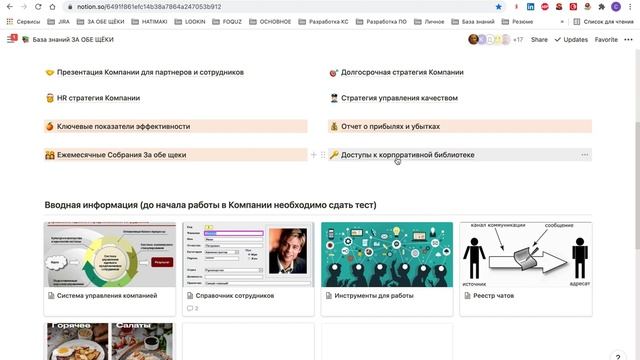Bookmark page with the star icon
The image size is (640, 360).
tap(498, 7)
